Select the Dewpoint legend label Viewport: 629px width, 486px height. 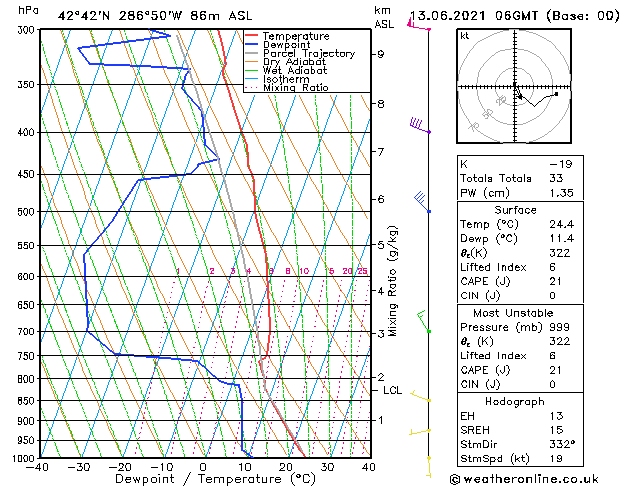[x=286, y=45]
